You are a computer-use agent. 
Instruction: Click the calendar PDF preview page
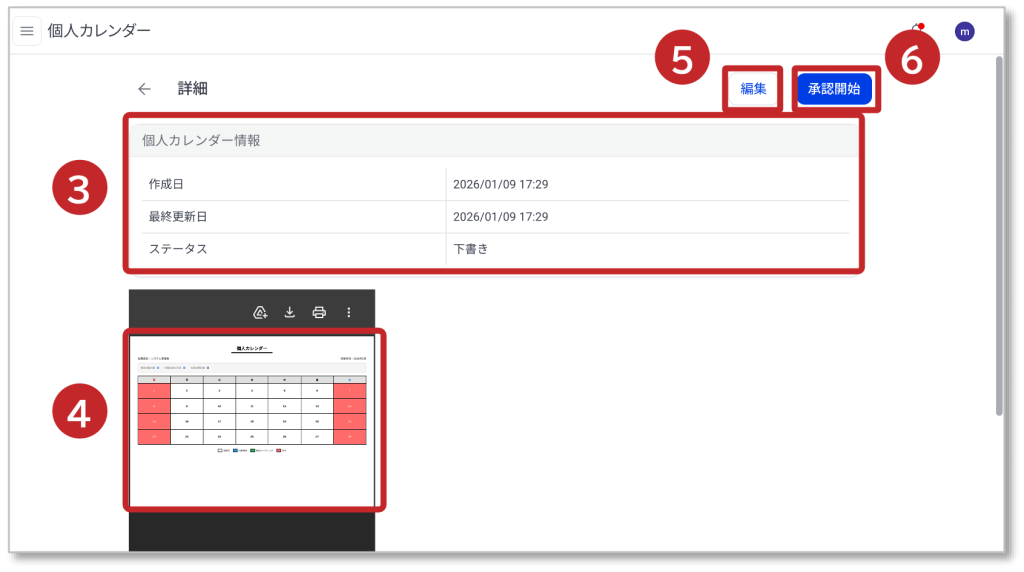click(252, 420)
